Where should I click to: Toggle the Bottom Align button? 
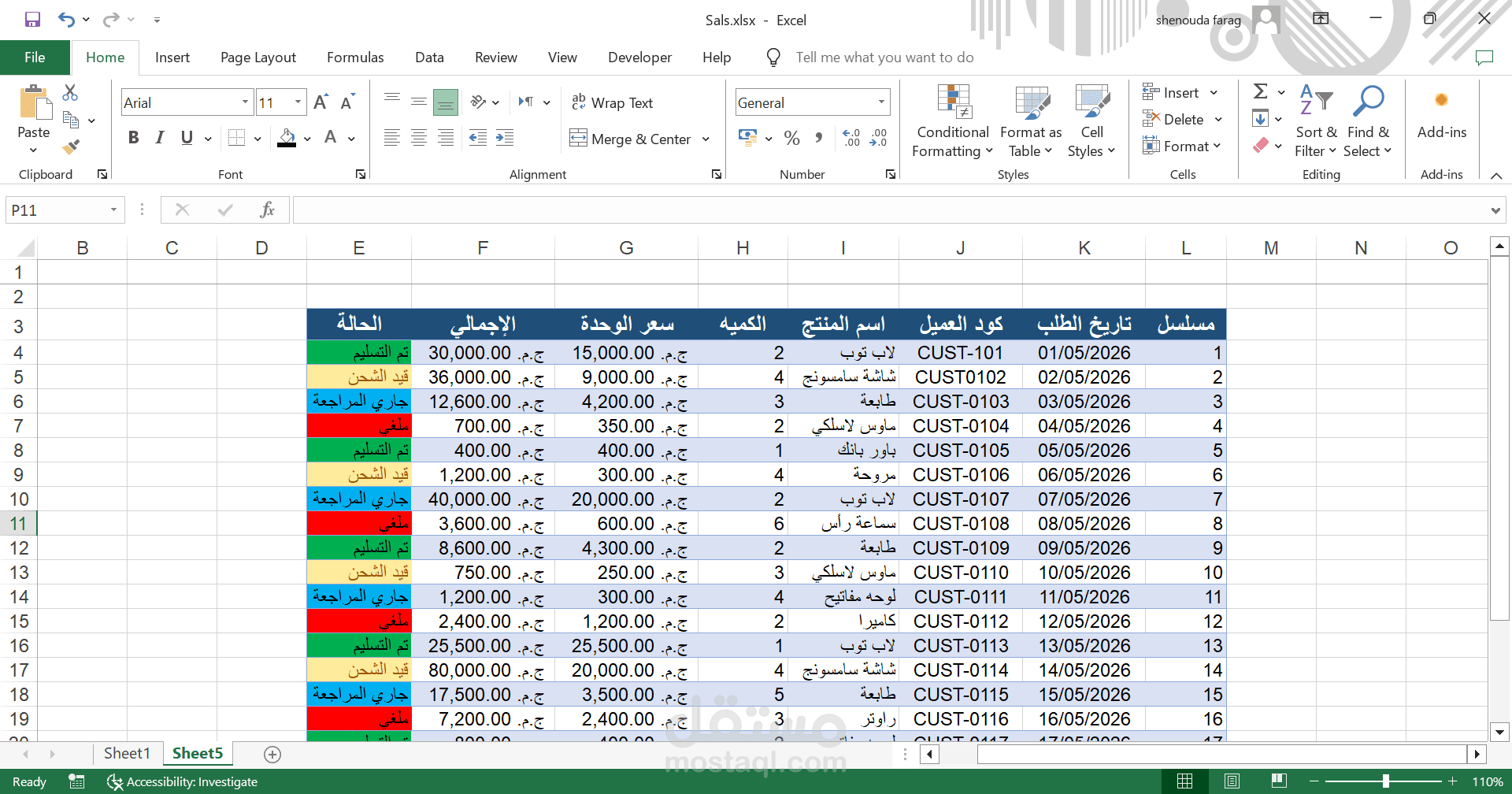click(x=446, y=101)
